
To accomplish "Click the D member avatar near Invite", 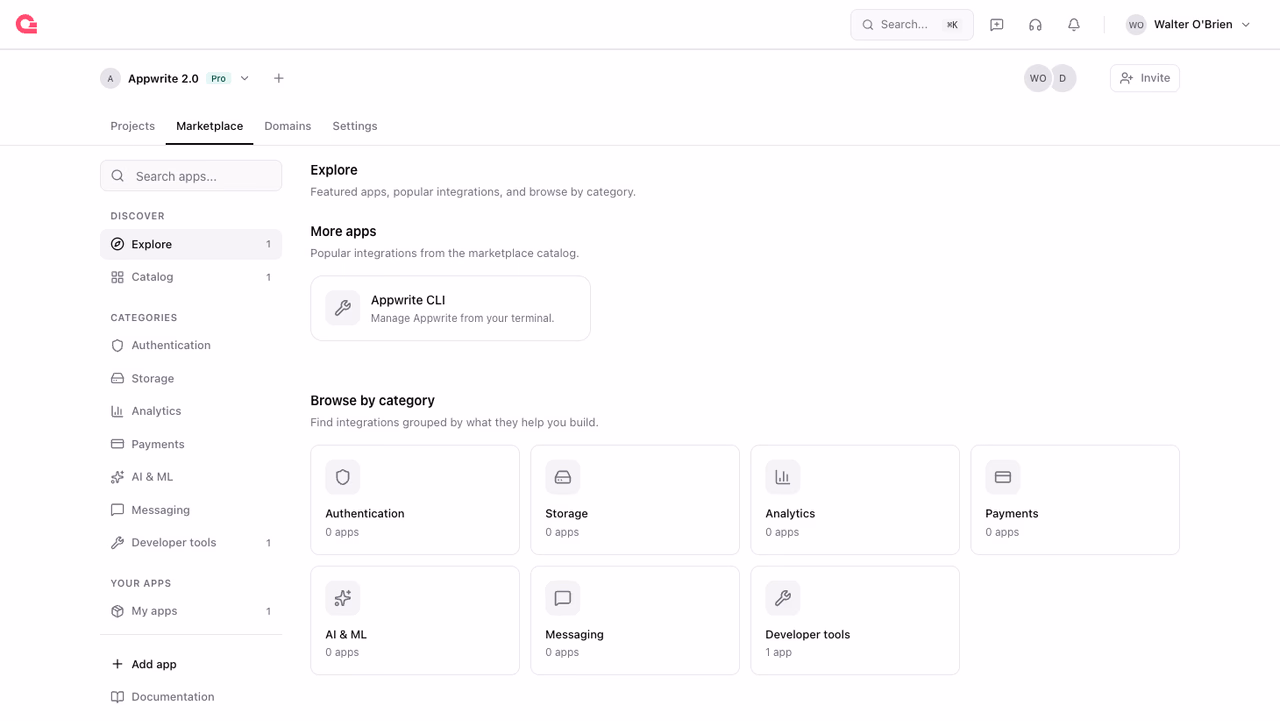I will pos(1063,78).
